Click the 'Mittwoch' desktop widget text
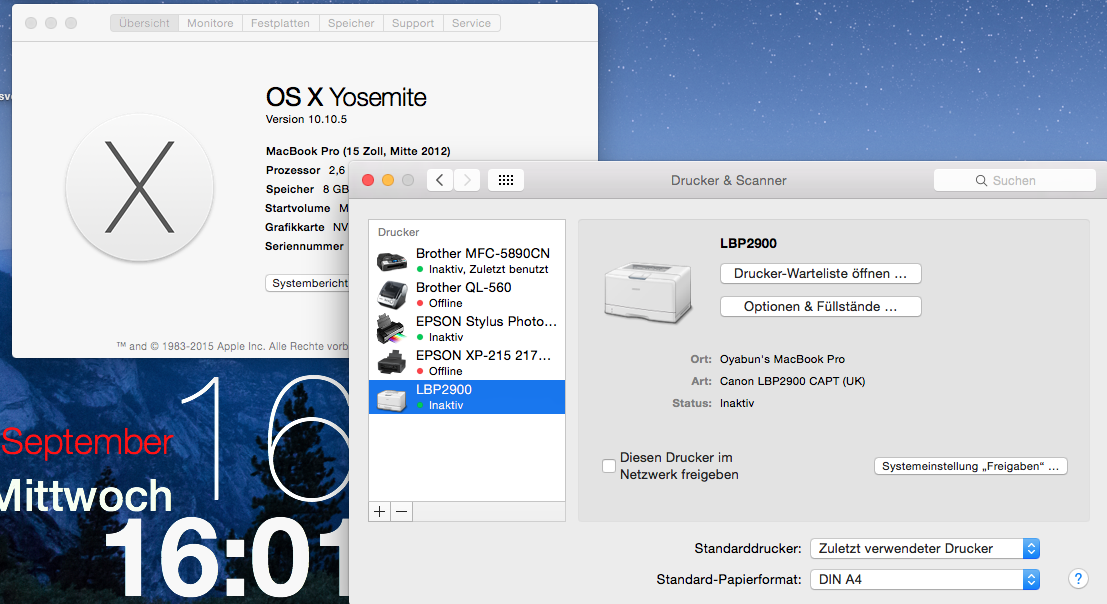 86,495
